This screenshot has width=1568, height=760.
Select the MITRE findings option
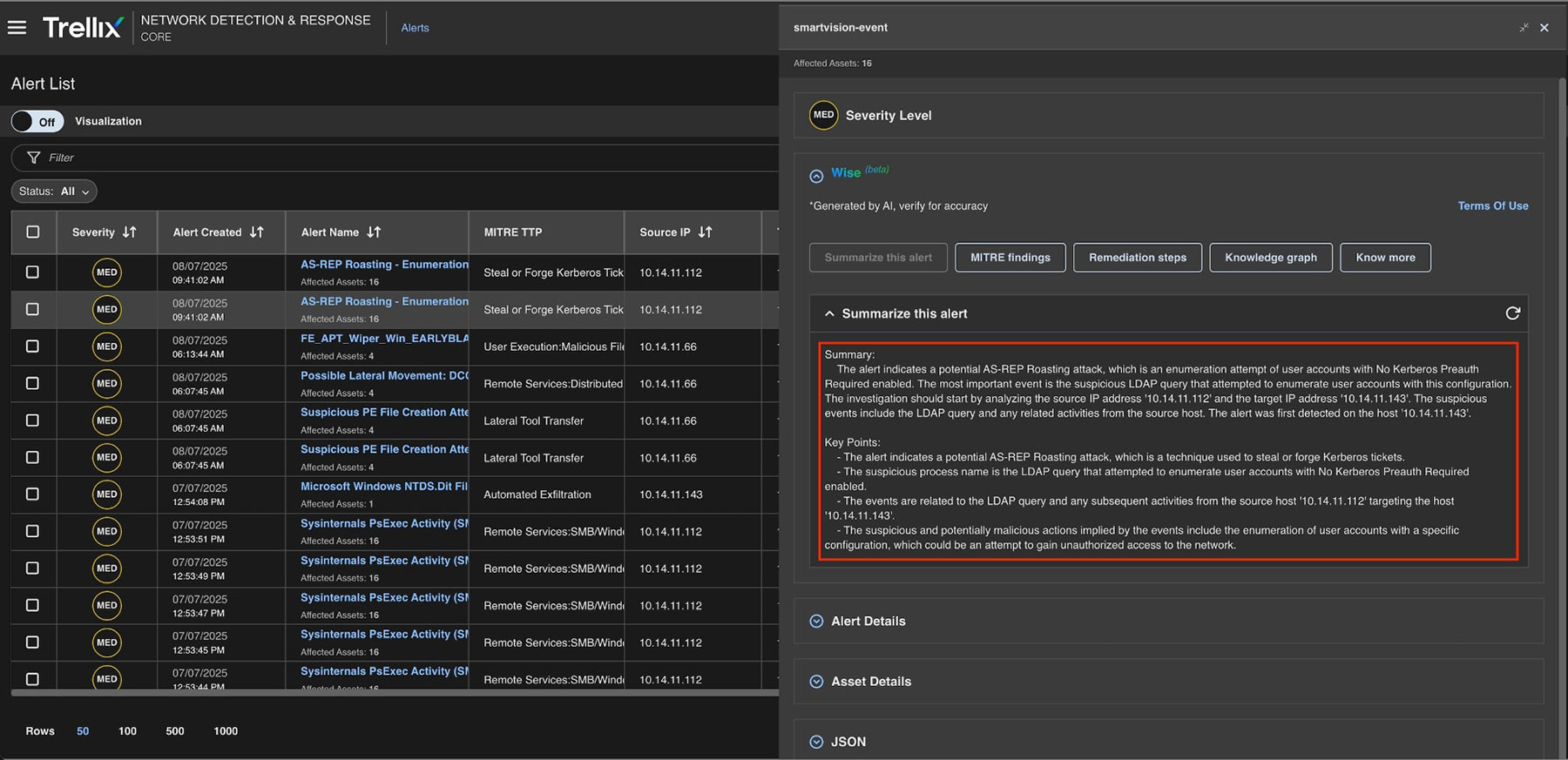click(1010, 258)
